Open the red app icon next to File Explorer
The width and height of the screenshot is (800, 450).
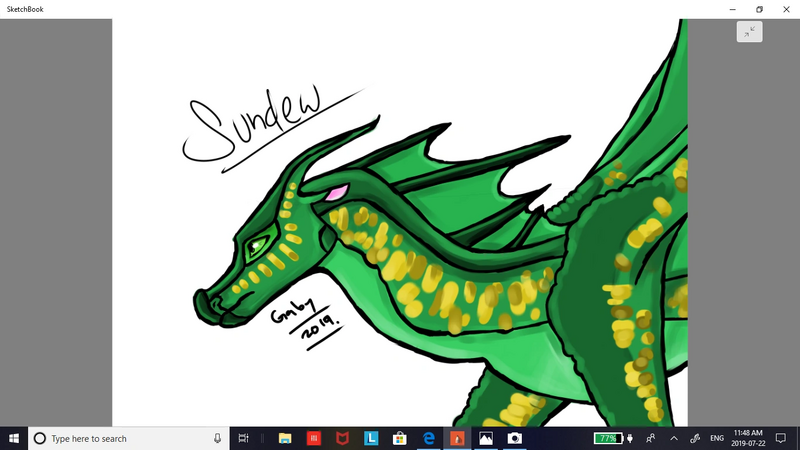coord(313,438)
